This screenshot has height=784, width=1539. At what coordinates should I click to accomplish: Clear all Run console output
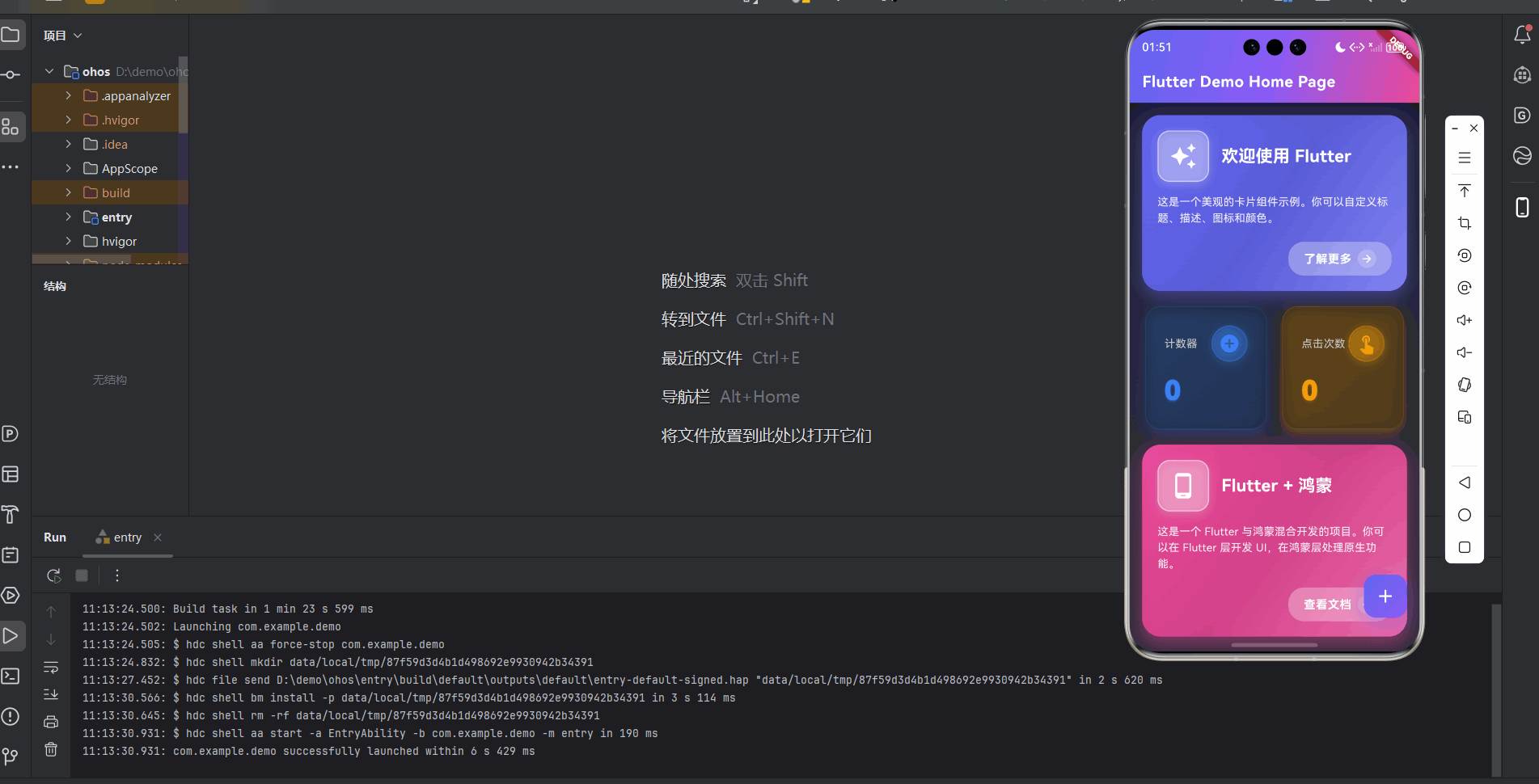click(51, 749)
